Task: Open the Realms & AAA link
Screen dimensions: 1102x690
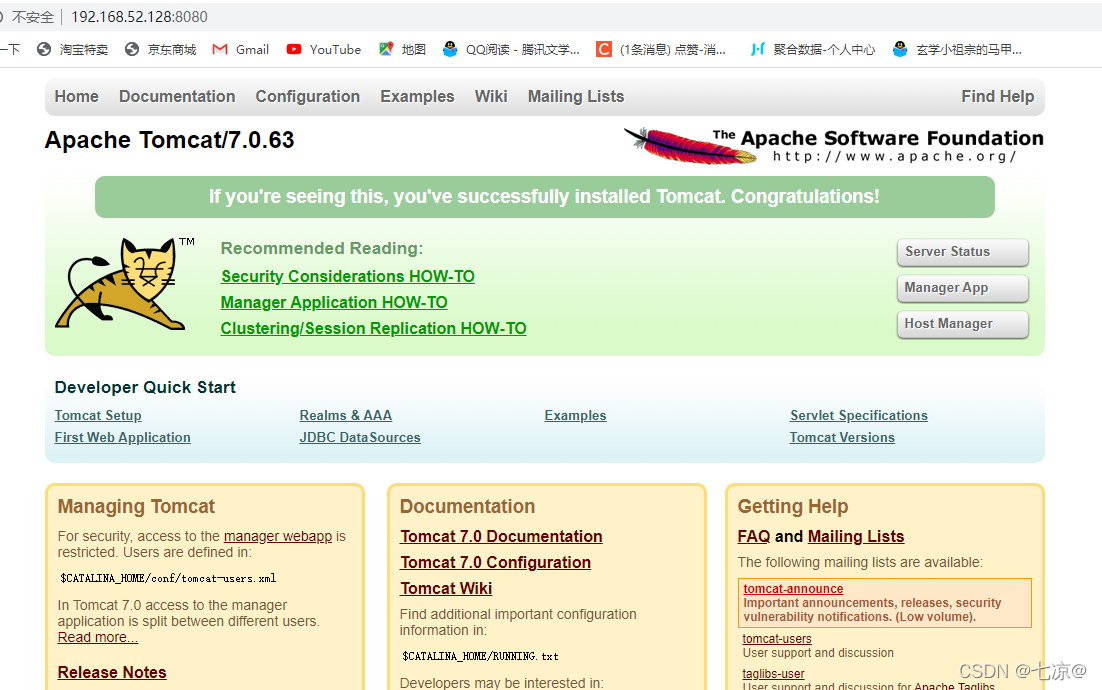Action: (x=346, y=415)
